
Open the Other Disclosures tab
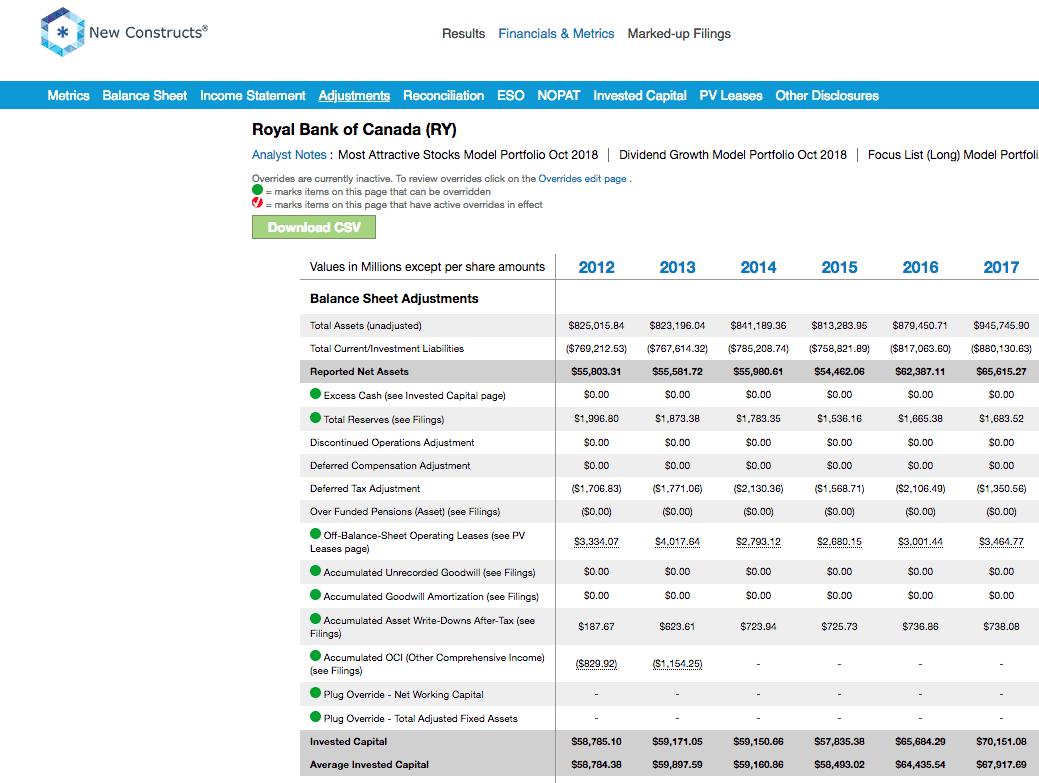click(827, 95)
